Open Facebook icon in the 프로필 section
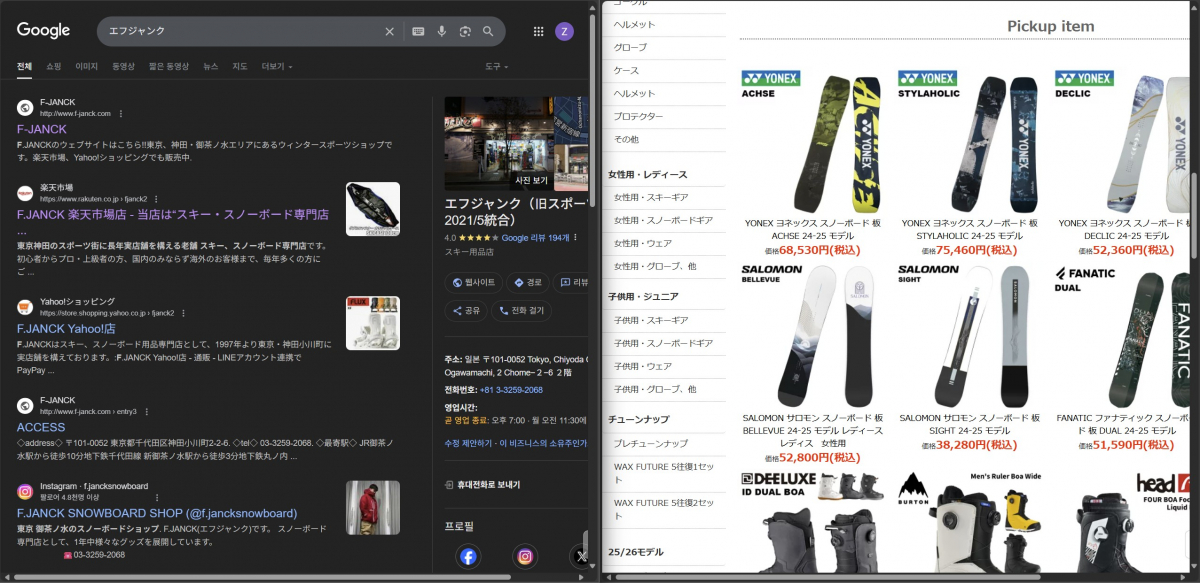1200x583 pixels. point(468,556)
